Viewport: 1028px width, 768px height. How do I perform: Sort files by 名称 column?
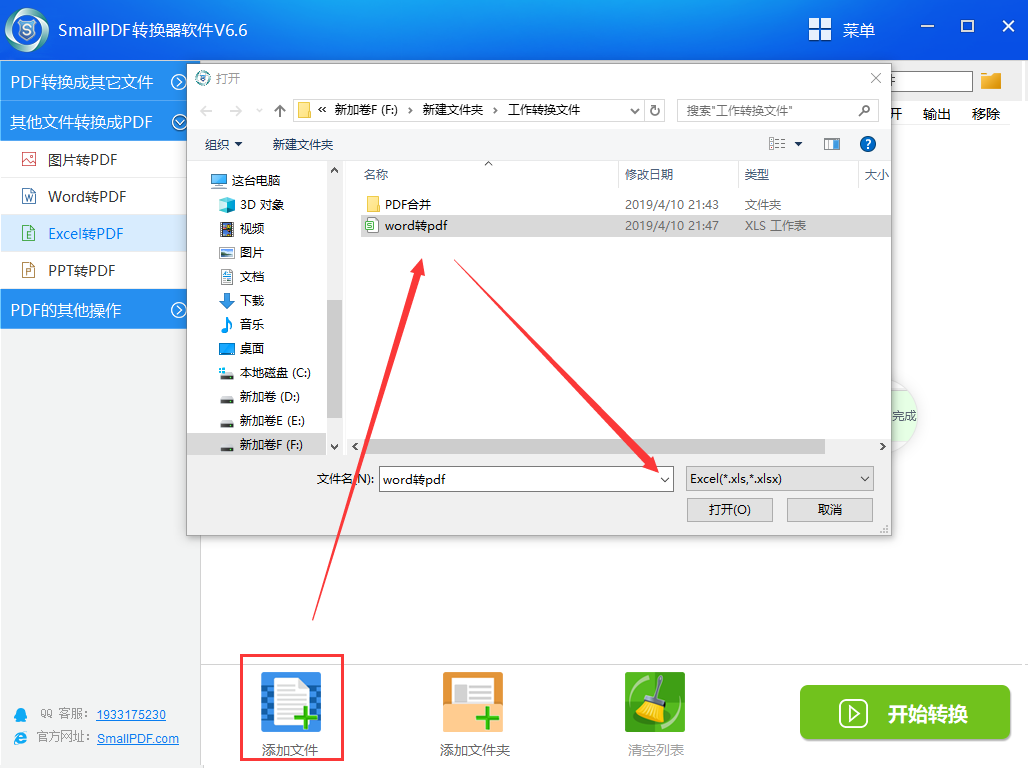(x=376, y=174)
